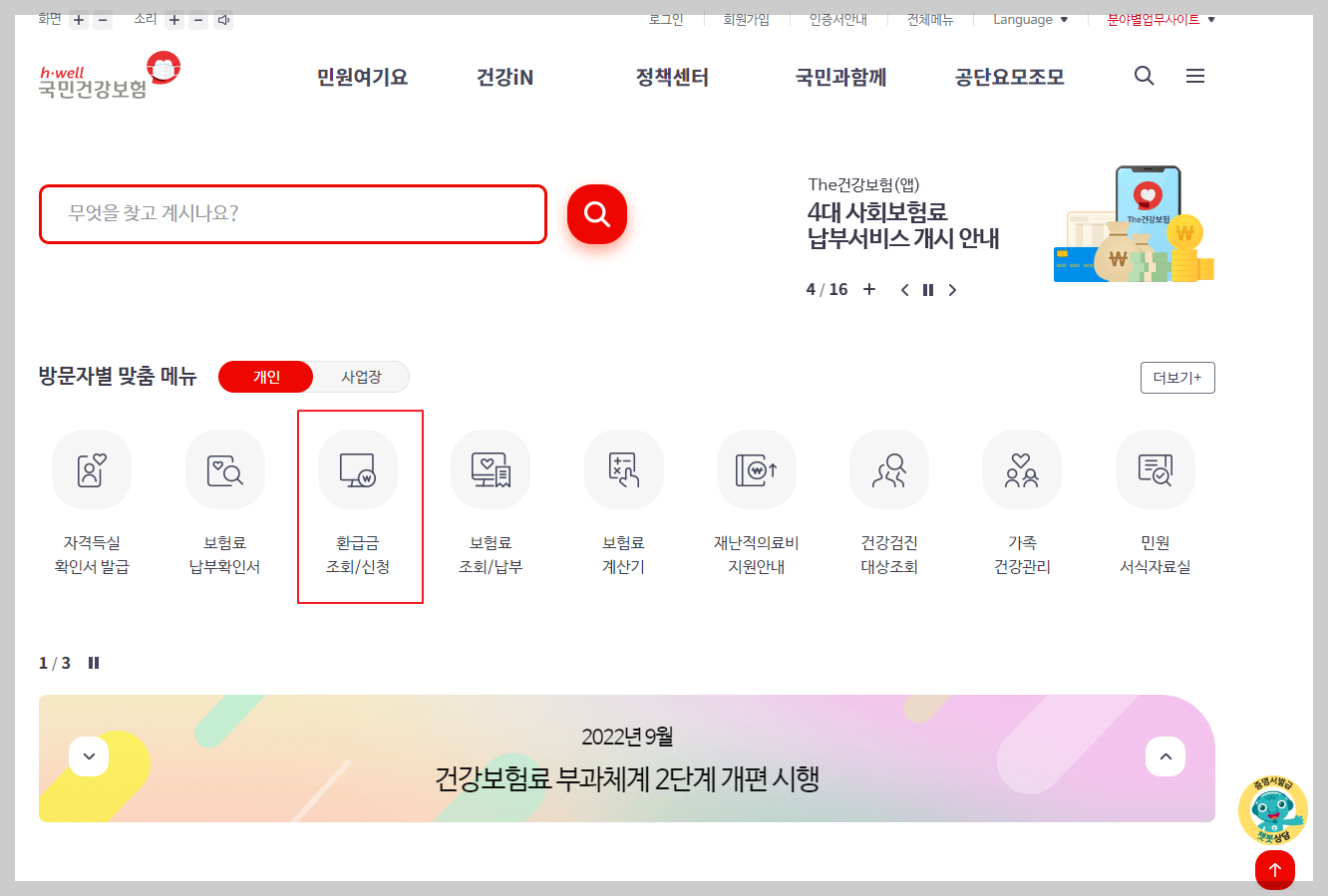Image resolution: width=1328 pixels, height=896 pixels.
Task: Pause the banner carousel playback
Action: pyautogui.click(x=928, y=289)
